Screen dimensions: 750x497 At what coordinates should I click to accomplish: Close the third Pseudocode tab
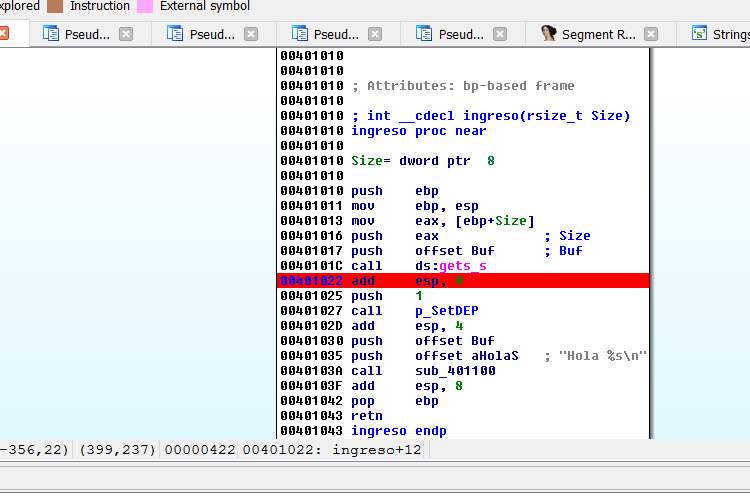coord(375,34)
